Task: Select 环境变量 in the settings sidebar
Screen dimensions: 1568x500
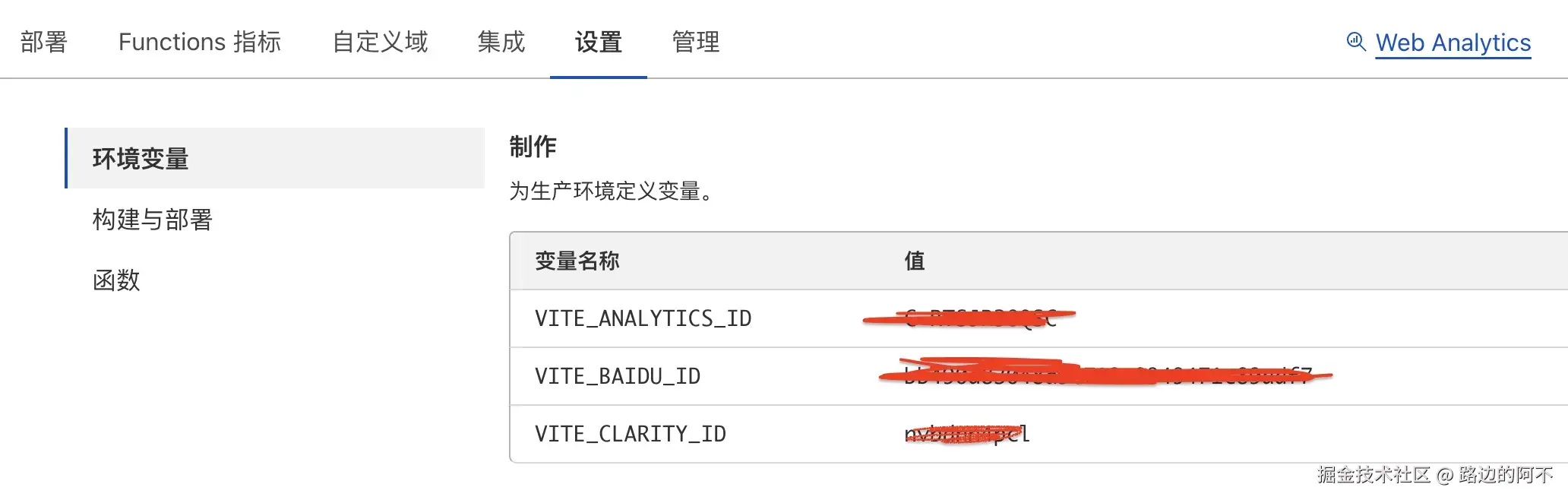Action: (141, 159)
